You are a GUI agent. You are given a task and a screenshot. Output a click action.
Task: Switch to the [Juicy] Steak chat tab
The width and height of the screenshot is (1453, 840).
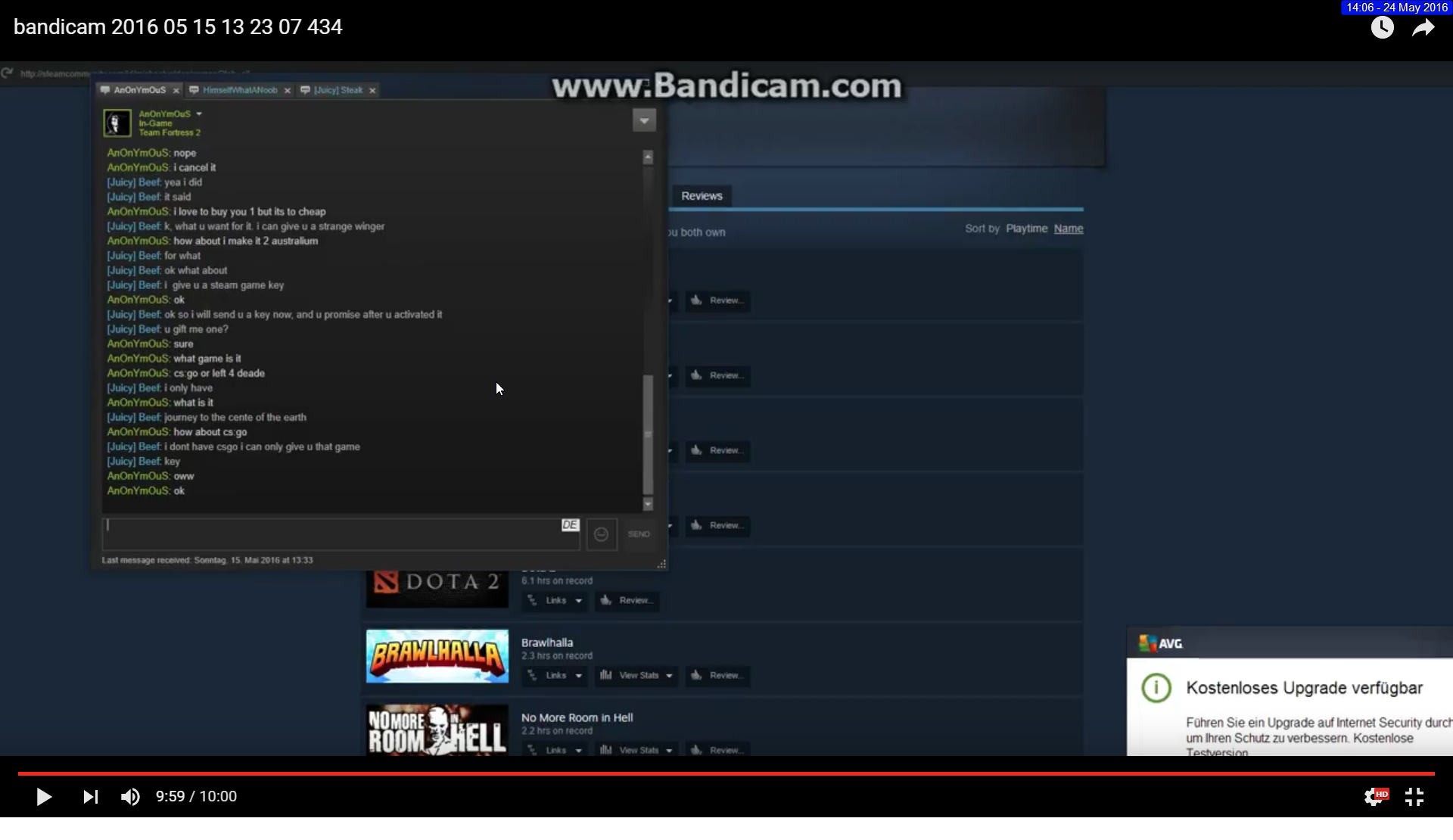click(x=338, y=90)
